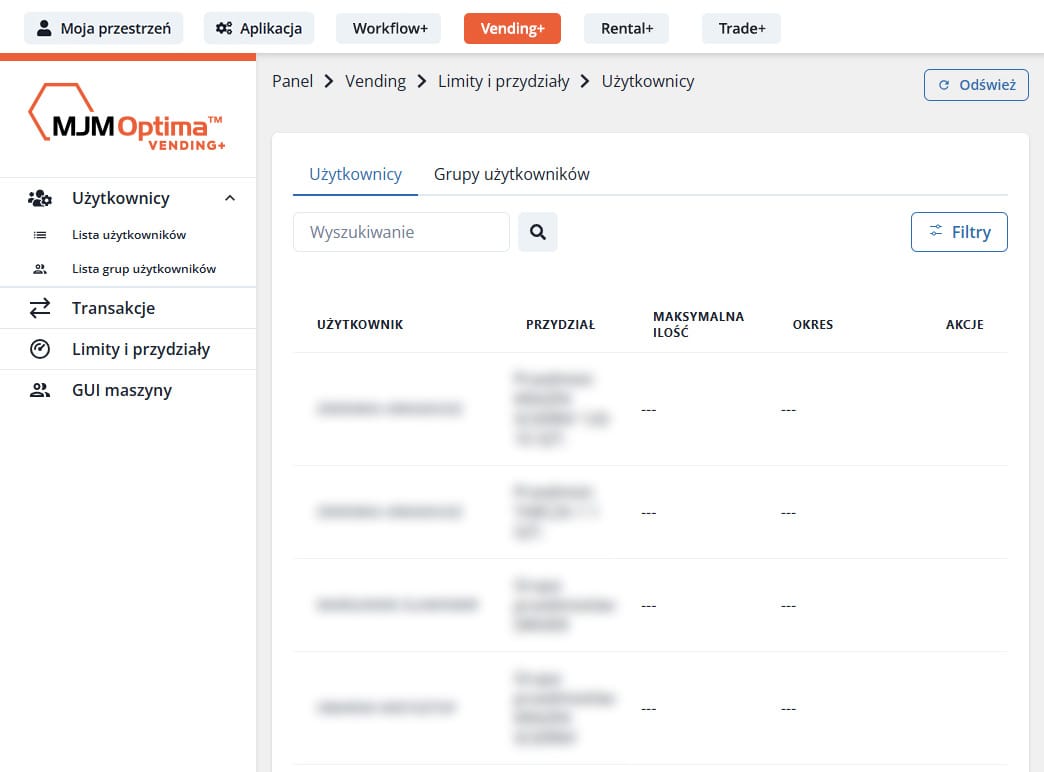
Task: Open the Moja przestrzeń menu
Action: (x=104, y=28)
